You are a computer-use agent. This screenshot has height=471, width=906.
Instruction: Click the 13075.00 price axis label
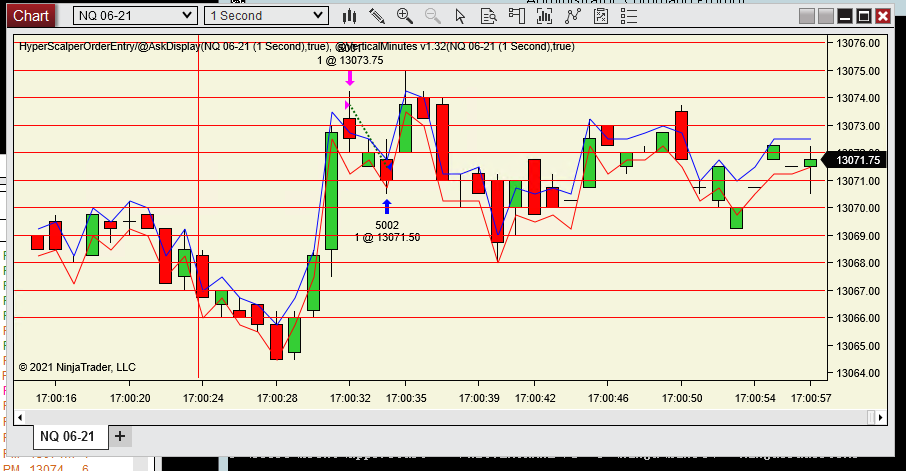click(858, 71)
